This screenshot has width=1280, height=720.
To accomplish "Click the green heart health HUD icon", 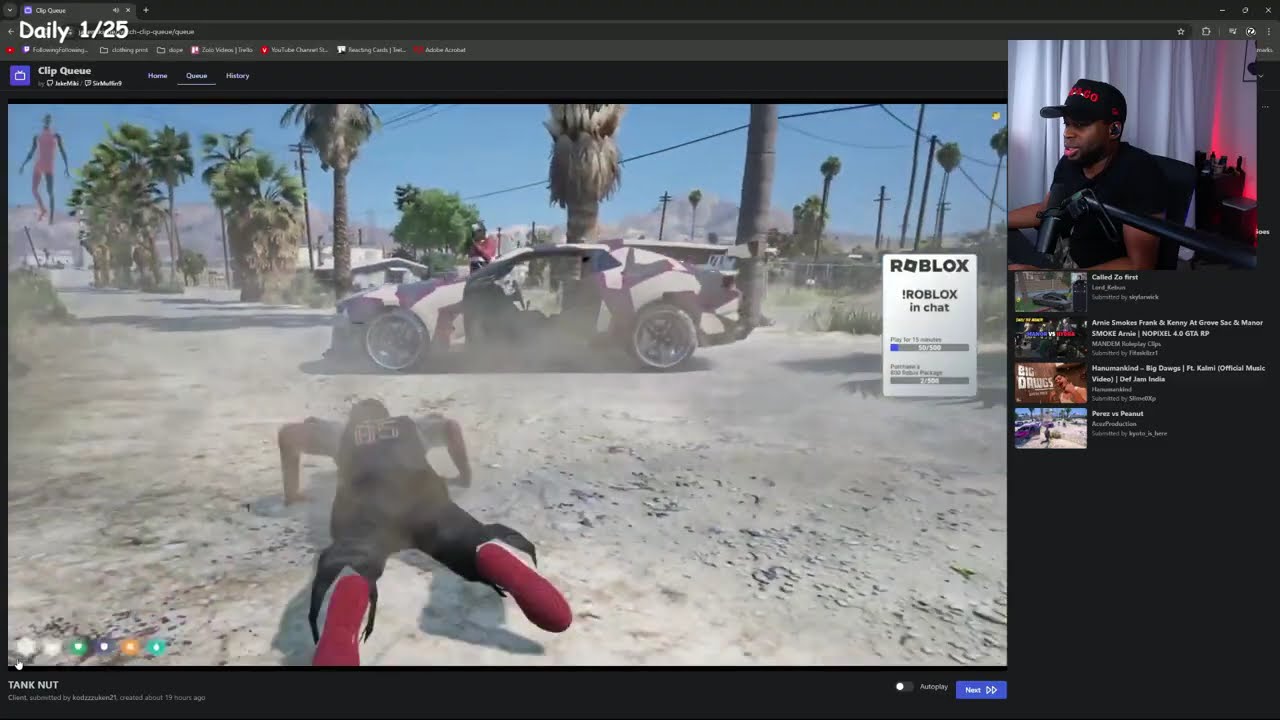I will click(x=78, y=647).
